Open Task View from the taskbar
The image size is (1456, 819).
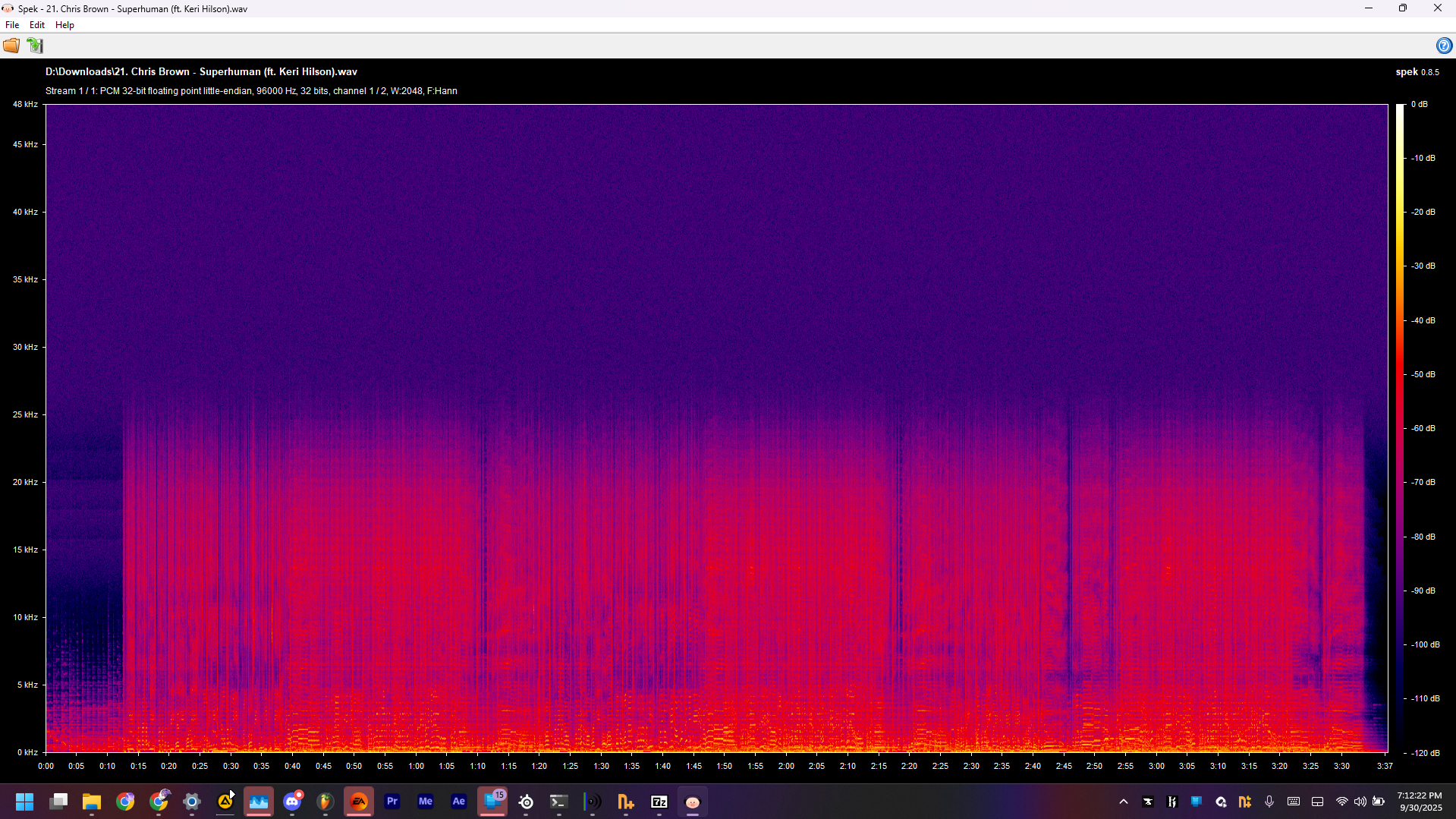tap(58, 802)
